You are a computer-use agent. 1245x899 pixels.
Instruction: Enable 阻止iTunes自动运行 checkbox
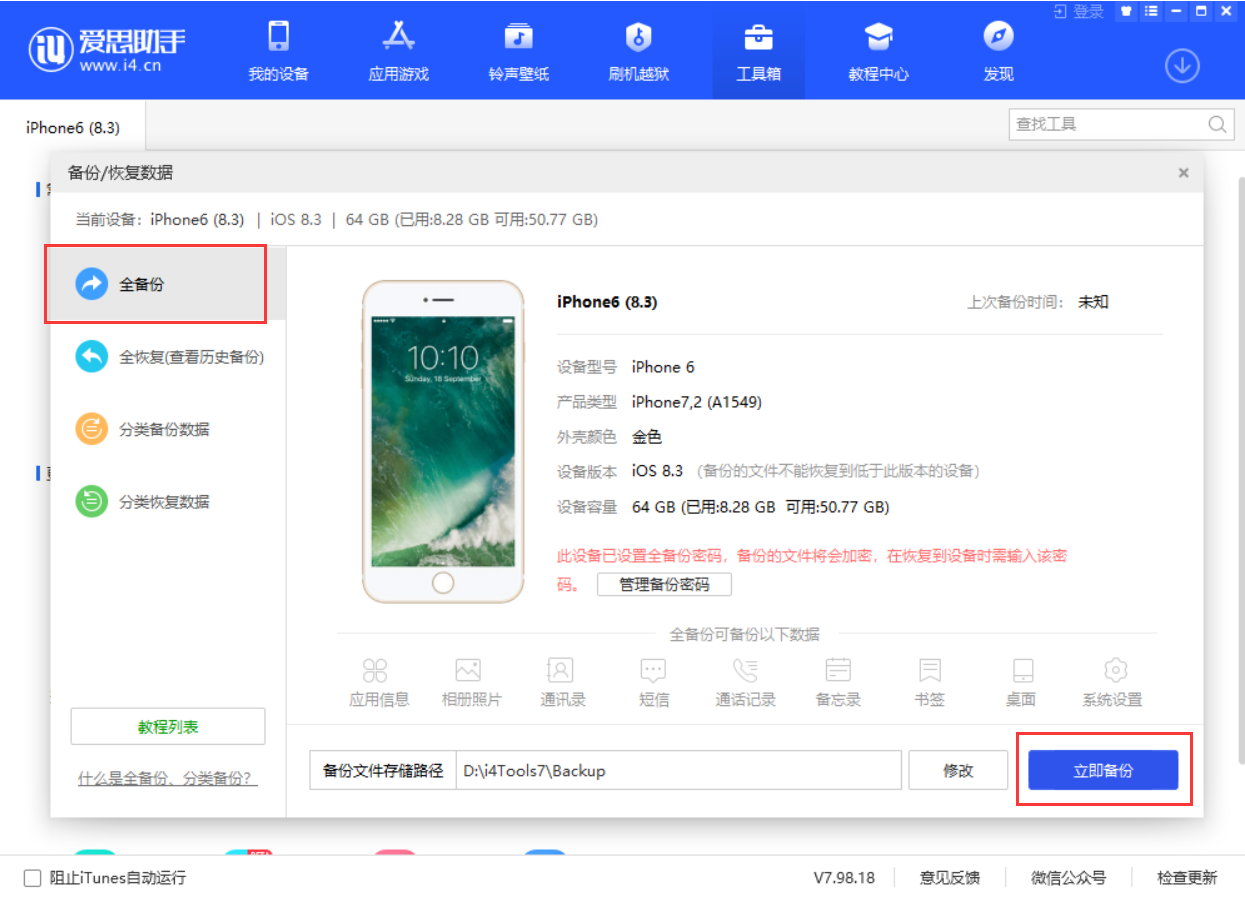tap(31, 878)
